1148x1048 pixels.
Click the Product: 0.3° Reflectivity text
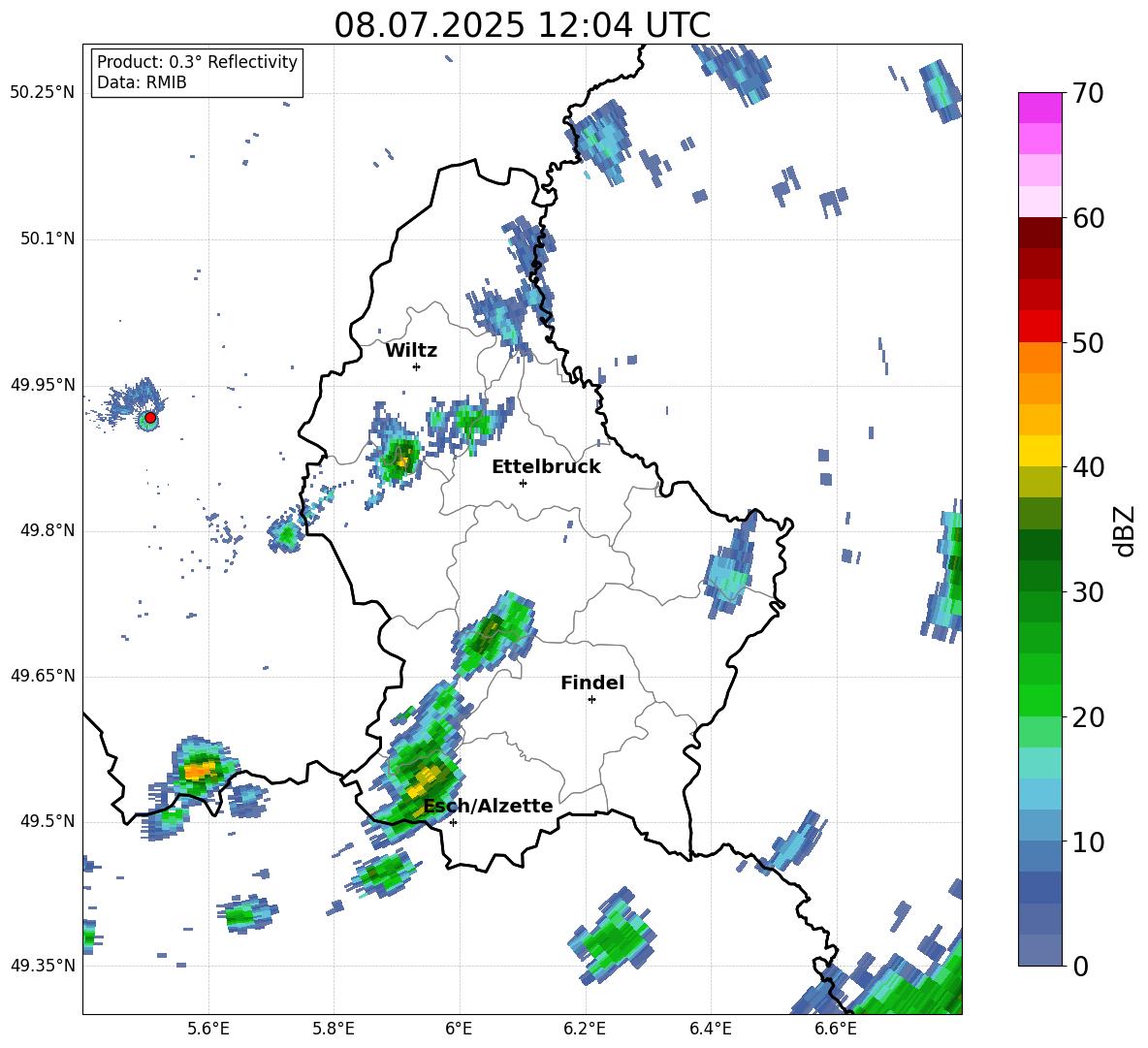click(x=197, y=62)
